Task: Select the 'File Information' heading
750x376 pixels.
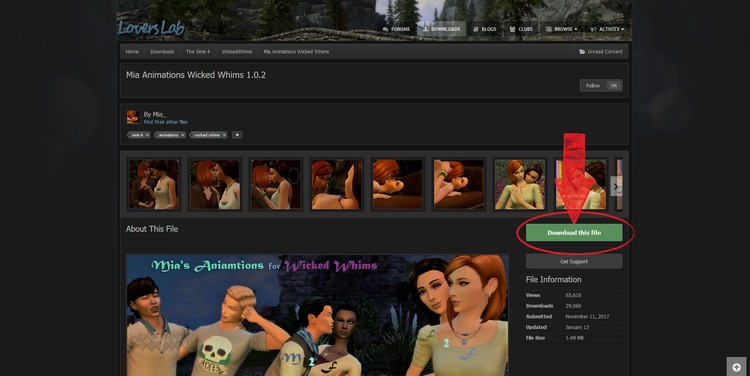Action: pyautogui.click(x=553, y=279)
